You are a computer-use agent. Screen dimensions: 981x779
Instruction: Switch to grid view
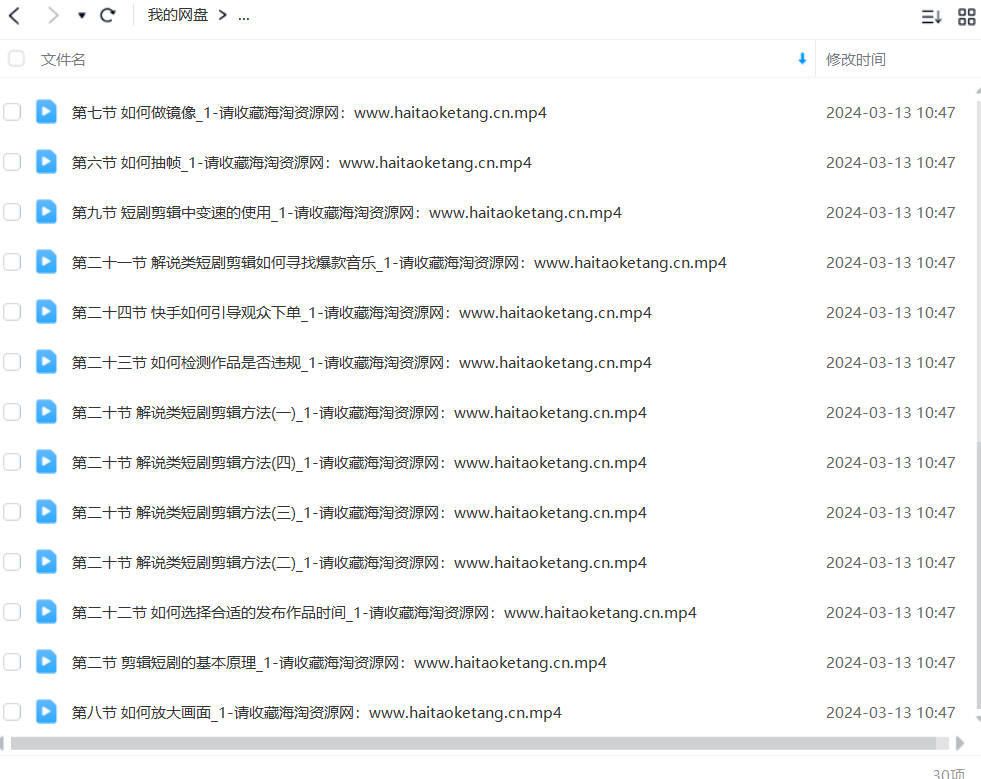pos(967,16)
